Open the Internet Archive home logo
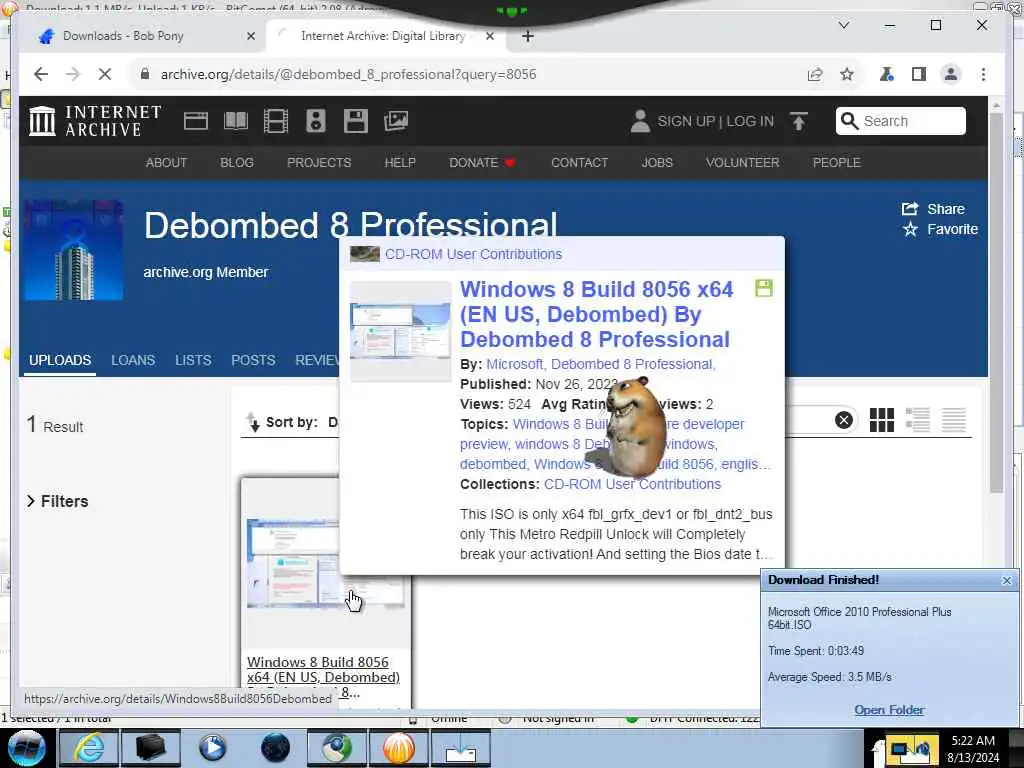 pyautogui.click(x=95, y=121)
